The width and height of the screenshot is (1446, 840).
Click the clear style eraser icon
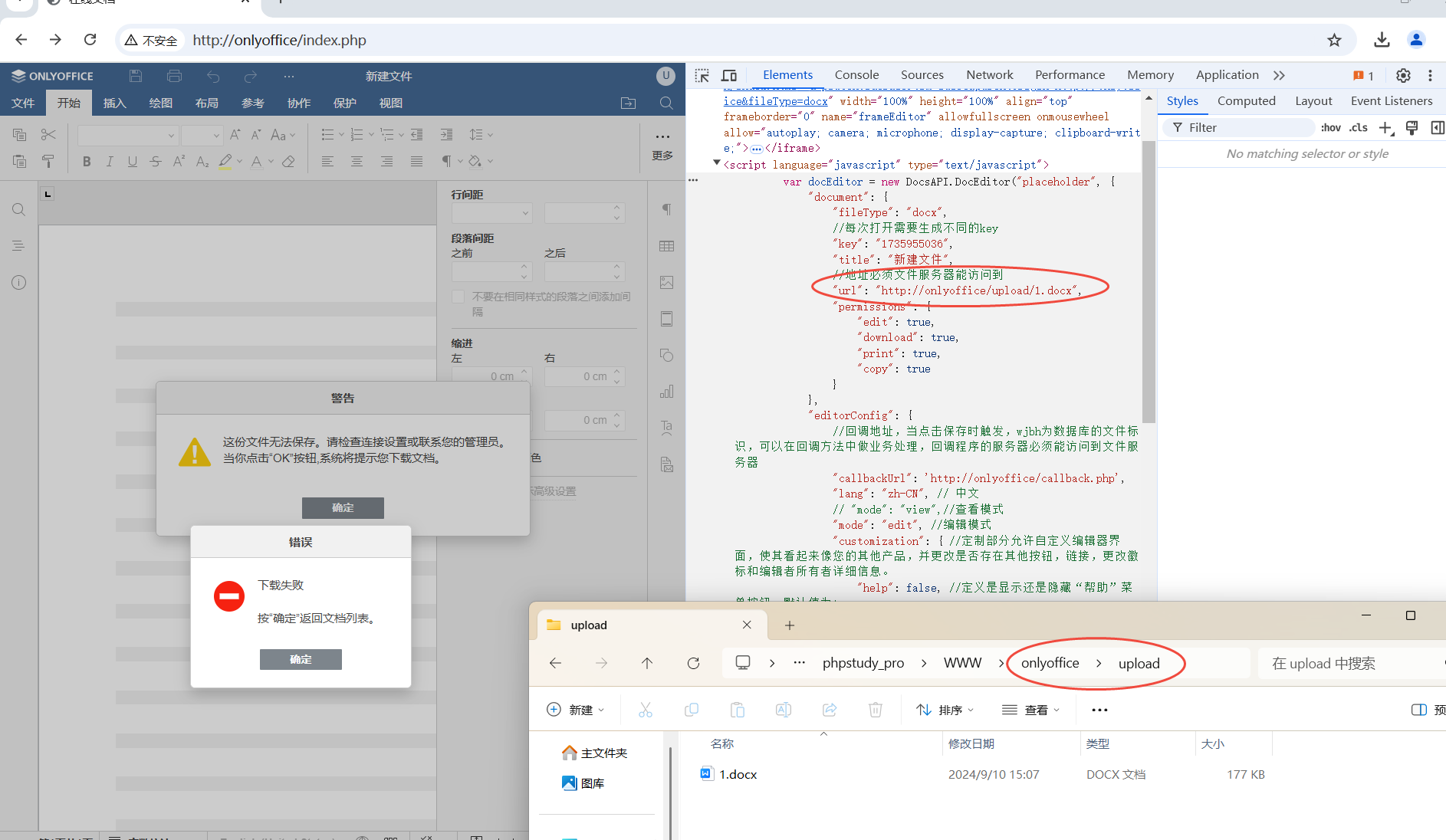[288, 161]
